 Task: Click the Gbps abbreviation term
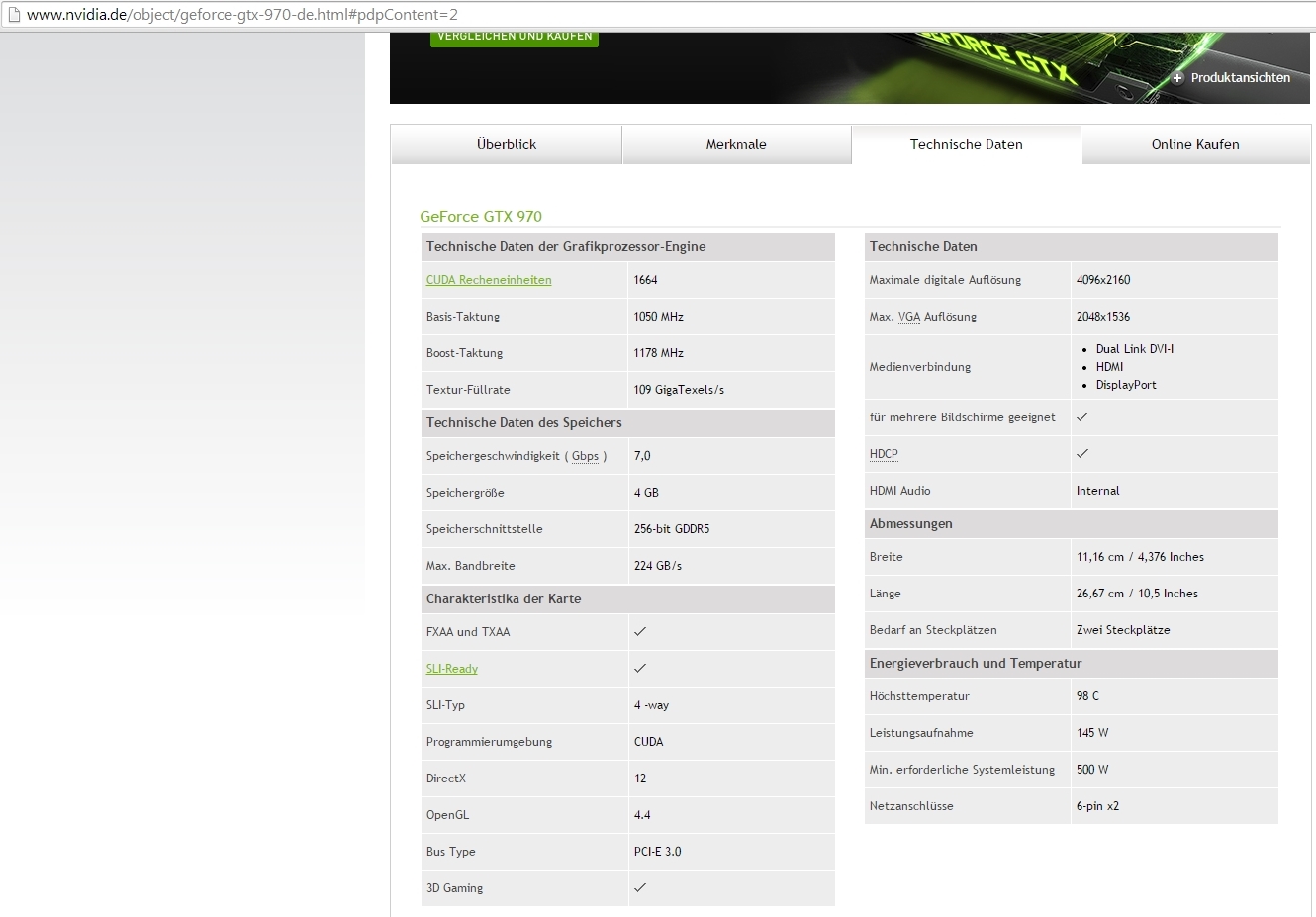coord(585,456)
